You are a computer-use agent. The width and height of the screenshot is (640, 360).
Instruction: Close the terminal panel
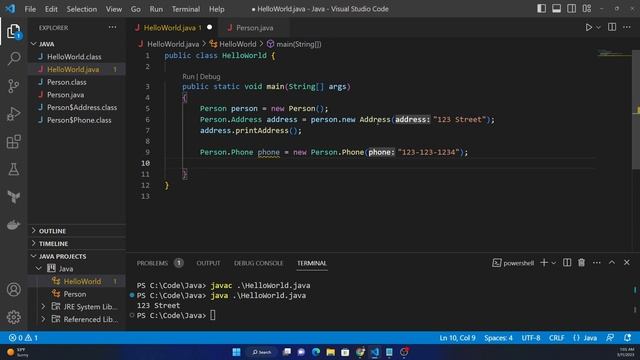tap(627, 262)
